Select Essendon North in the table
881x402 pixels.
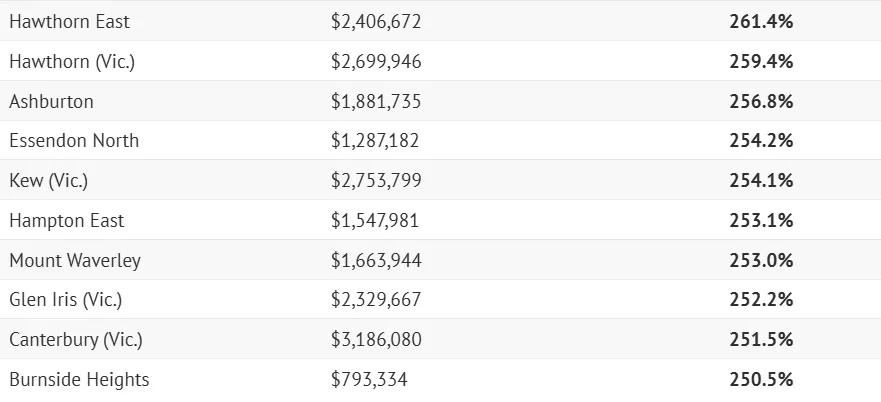pyautogui.click(x=74, y=141)
